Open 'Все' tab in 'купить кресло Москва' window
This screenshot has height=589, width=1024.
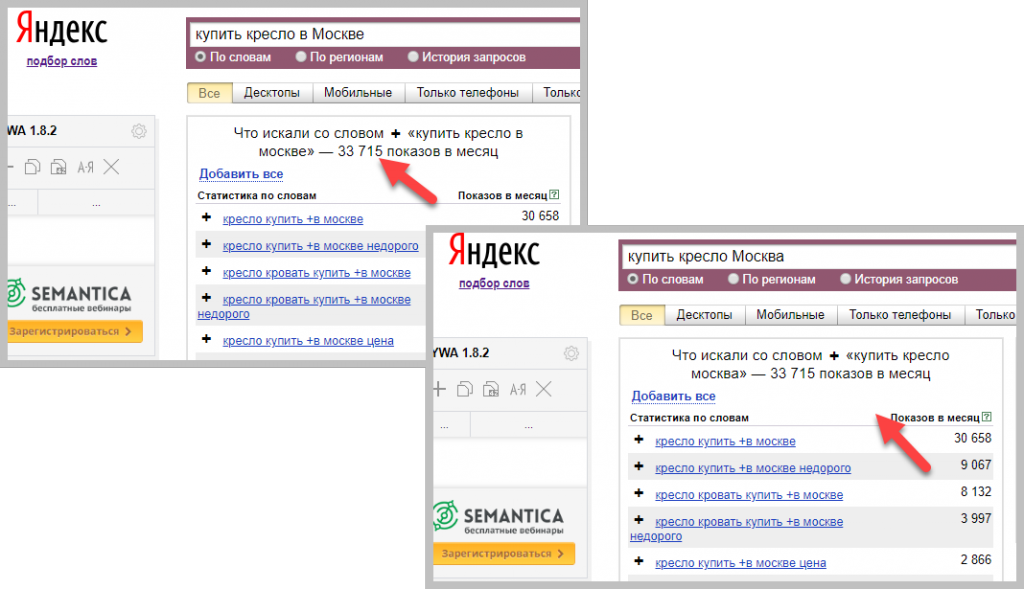[x=642, y=315]
